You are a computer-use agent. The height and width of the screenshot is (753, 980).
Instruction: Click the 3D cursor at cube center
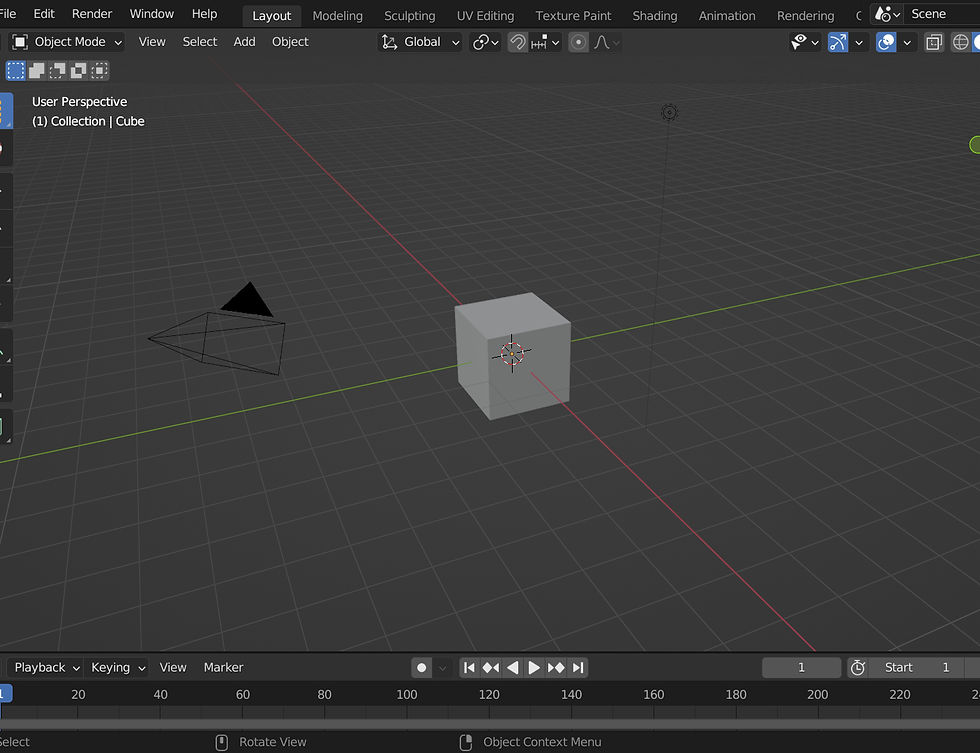[x=512, y=353]
